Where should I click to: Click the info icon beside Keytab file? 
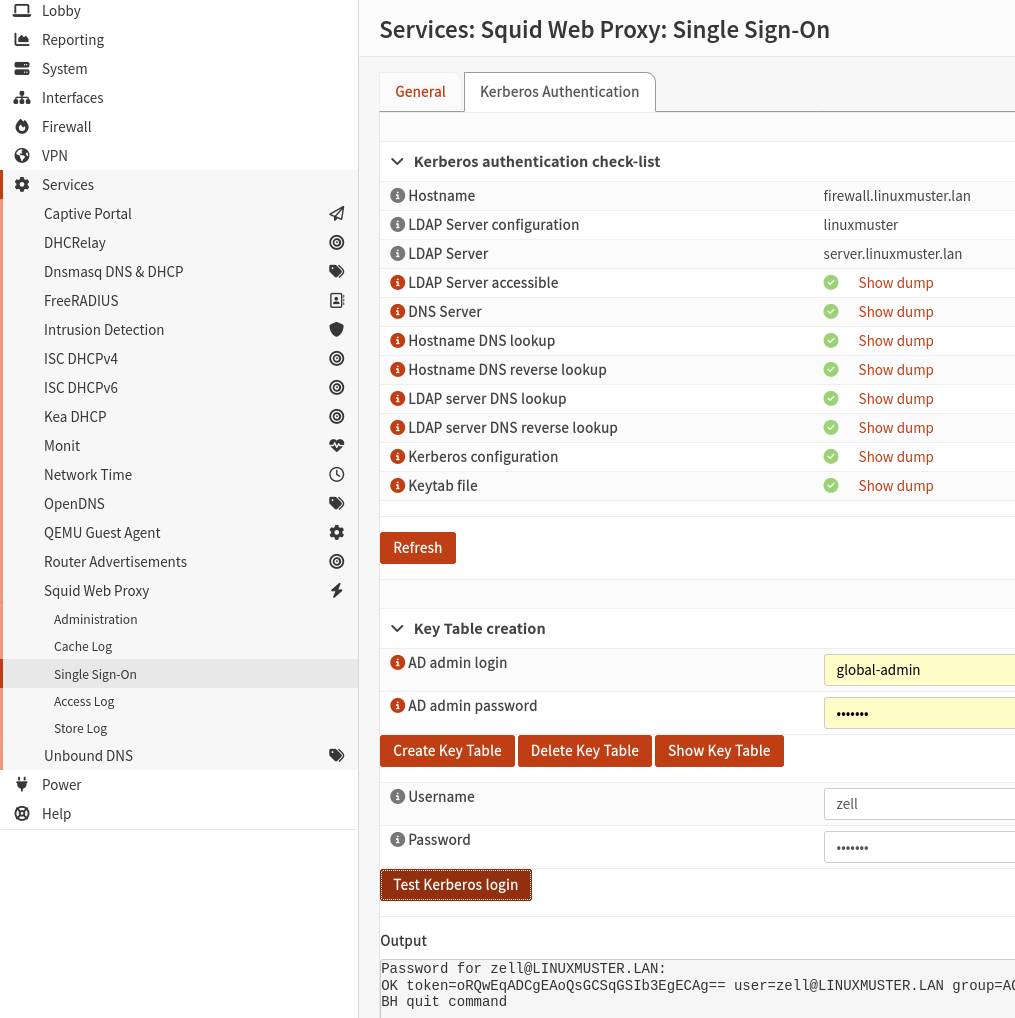397,486
